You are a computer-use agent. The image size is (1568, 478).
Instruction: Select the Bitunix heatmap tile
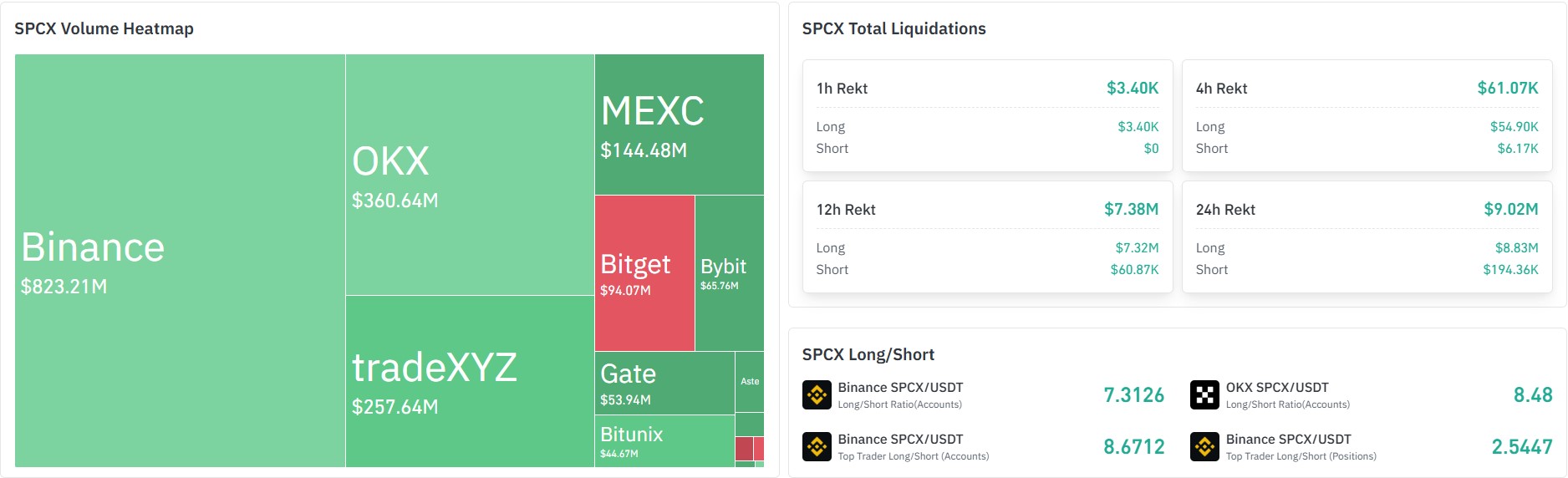(664, 441)
